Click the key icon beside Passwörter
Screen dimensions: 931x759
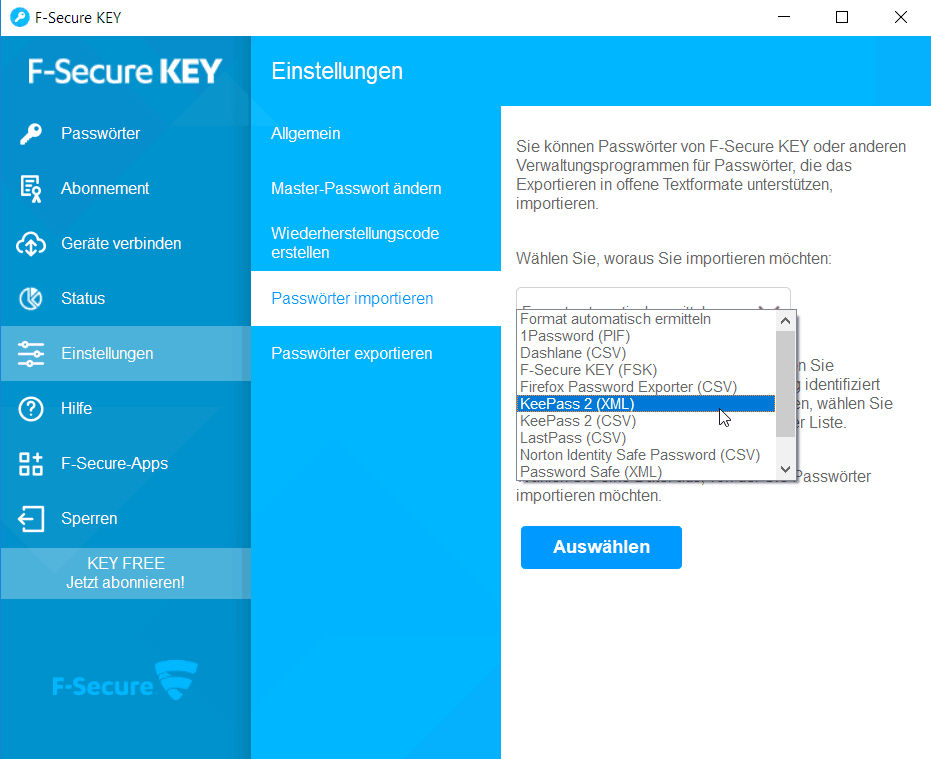(x=31, y=134)
